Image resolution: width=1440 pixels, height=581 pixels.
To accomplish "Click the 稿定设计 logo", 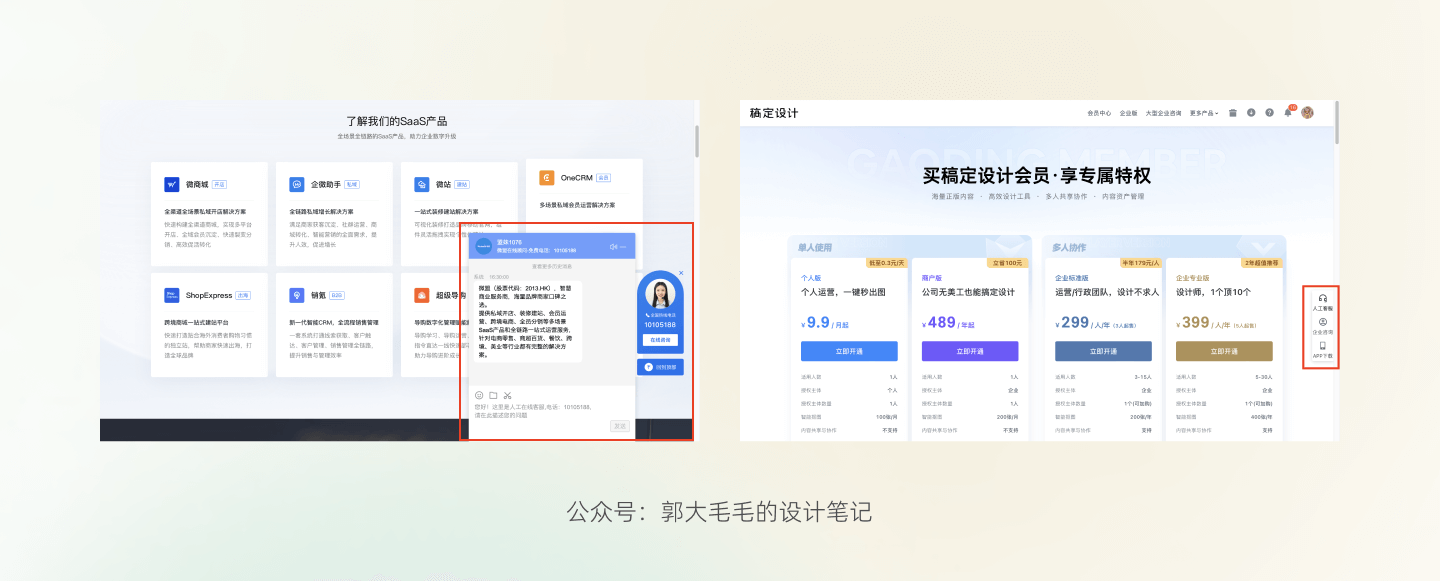I will click(x=774, y=113).
